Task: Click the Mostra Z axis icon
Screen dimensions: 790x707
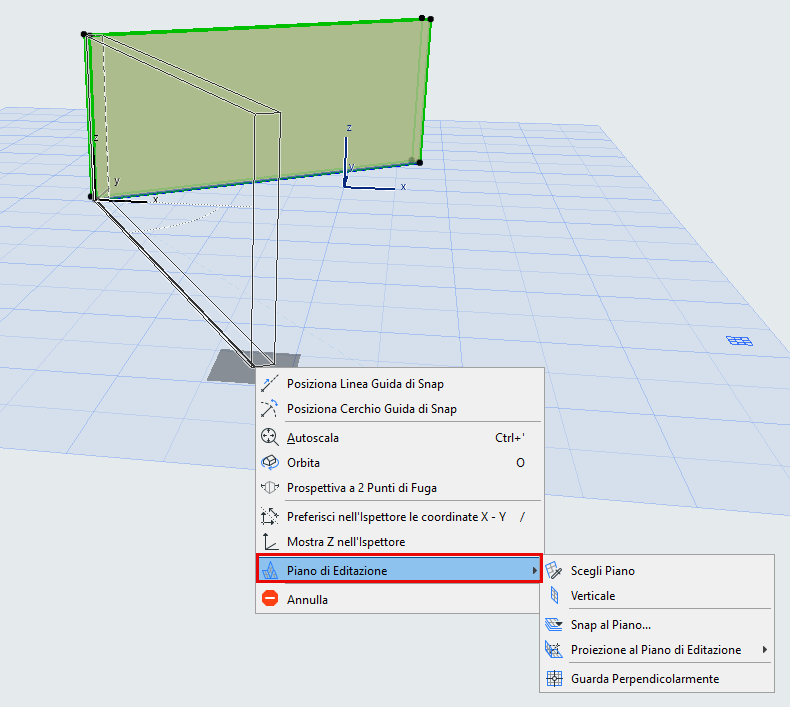Action: 270,542
